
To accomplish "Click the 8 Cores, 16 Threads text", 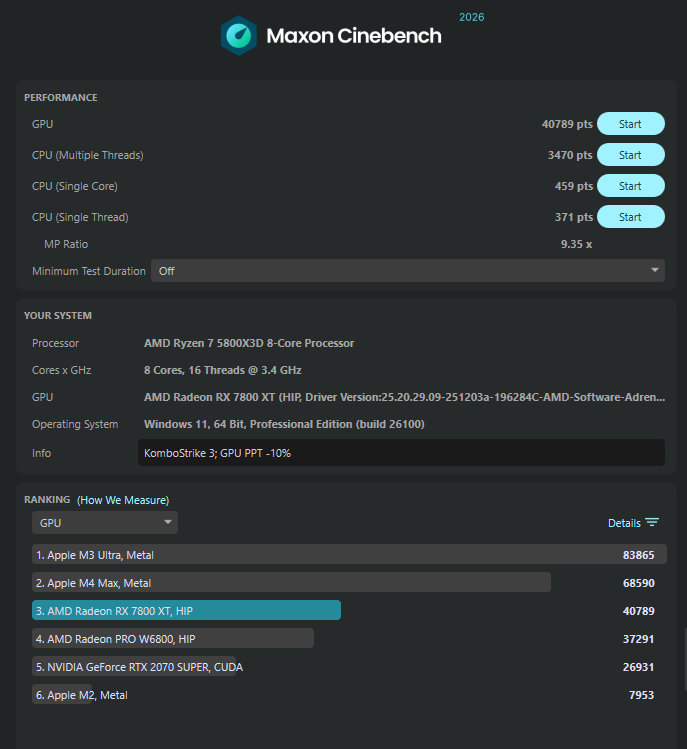I will (x=223, y=370).
